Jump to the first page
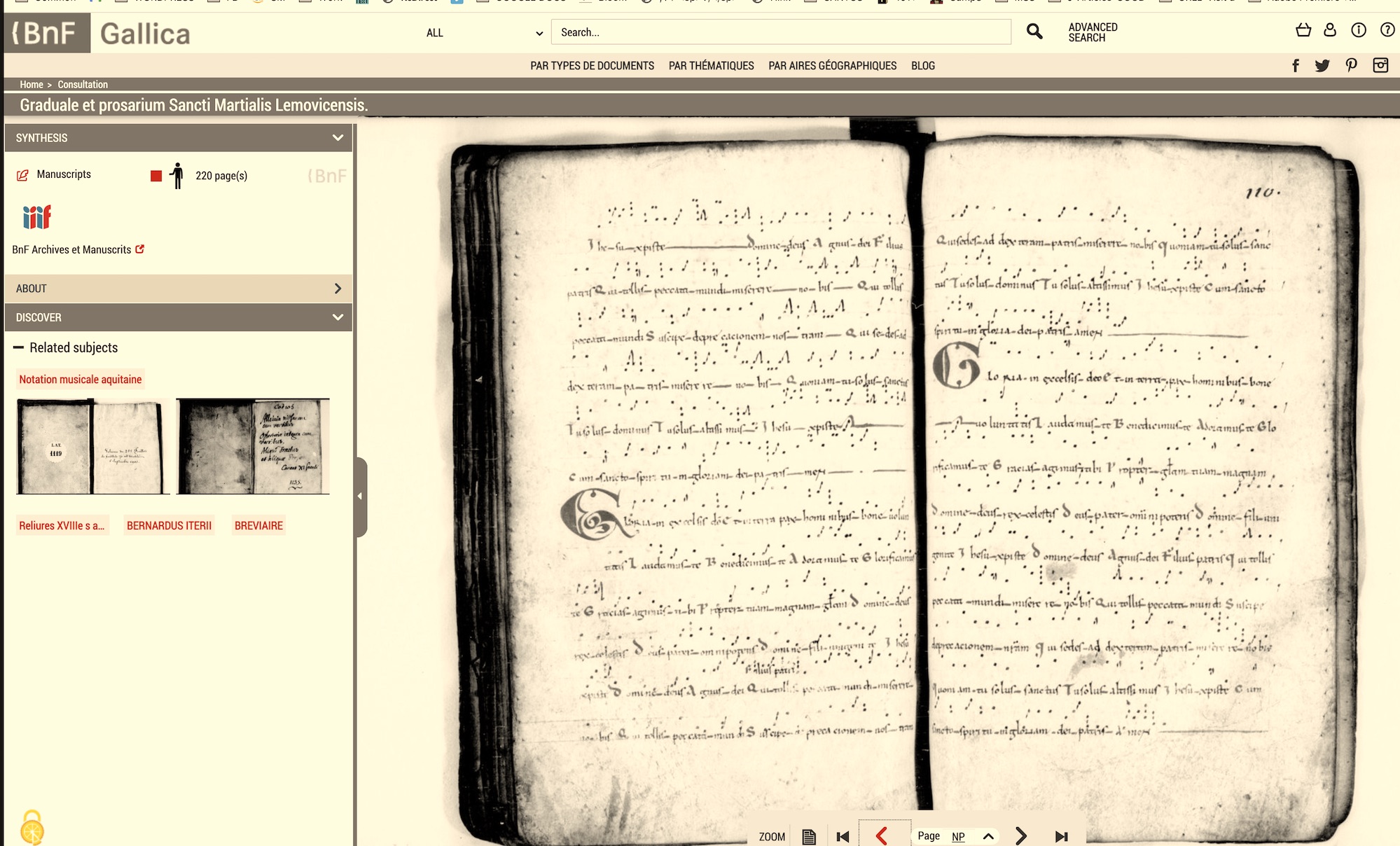This screenshot has width=1400, height=846. (843, 836)
